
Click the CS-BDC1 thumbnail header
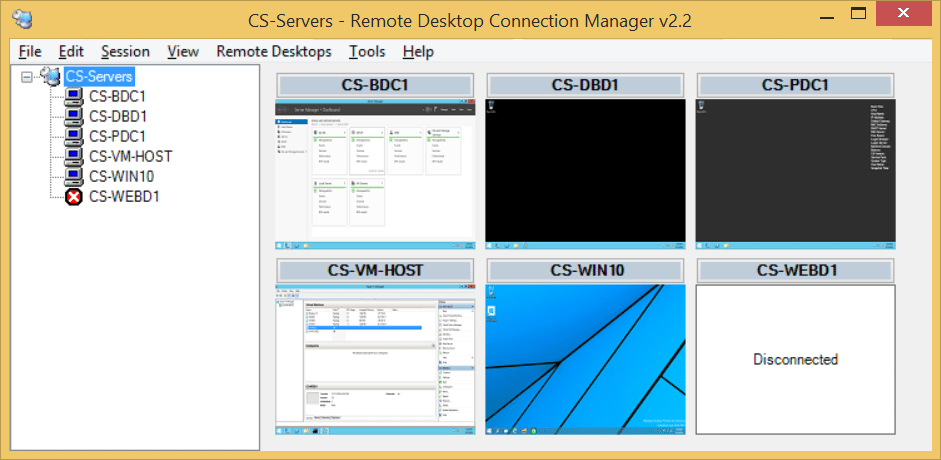tap(375, 85)
